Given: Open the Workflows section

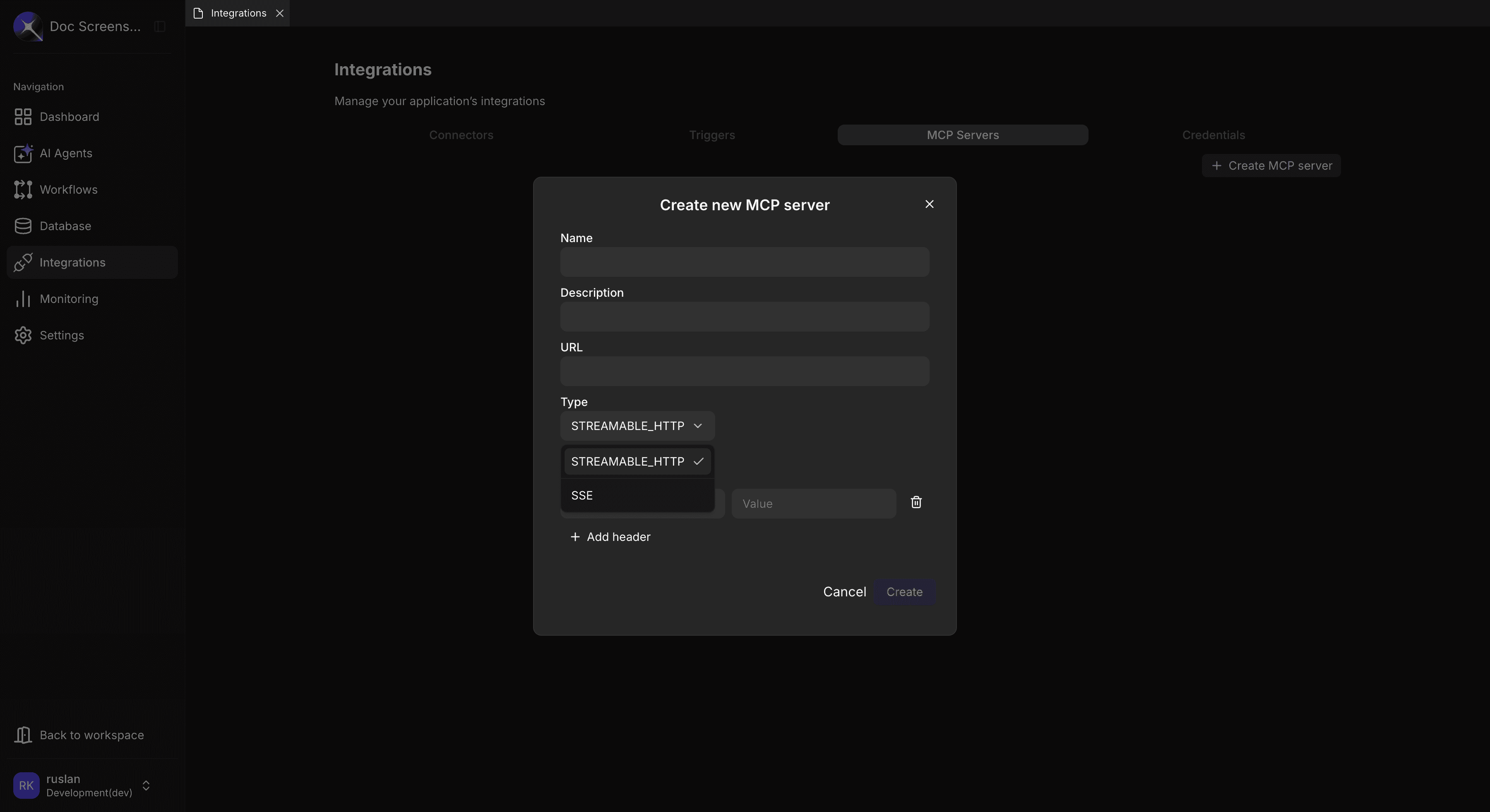Looking at the screenshot, I should 68,190.
